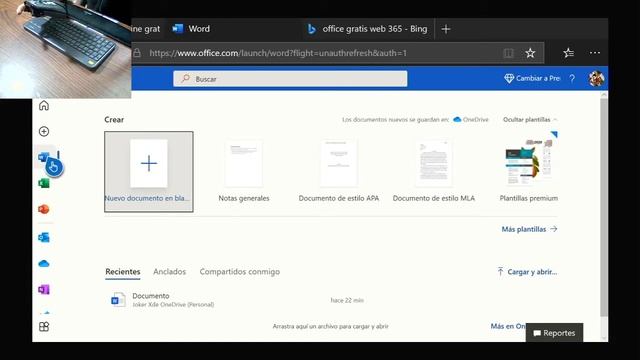Open a new browser tab with the plus button
The height and width of the screenshot is (360, 640).
(x=446, y=29)
